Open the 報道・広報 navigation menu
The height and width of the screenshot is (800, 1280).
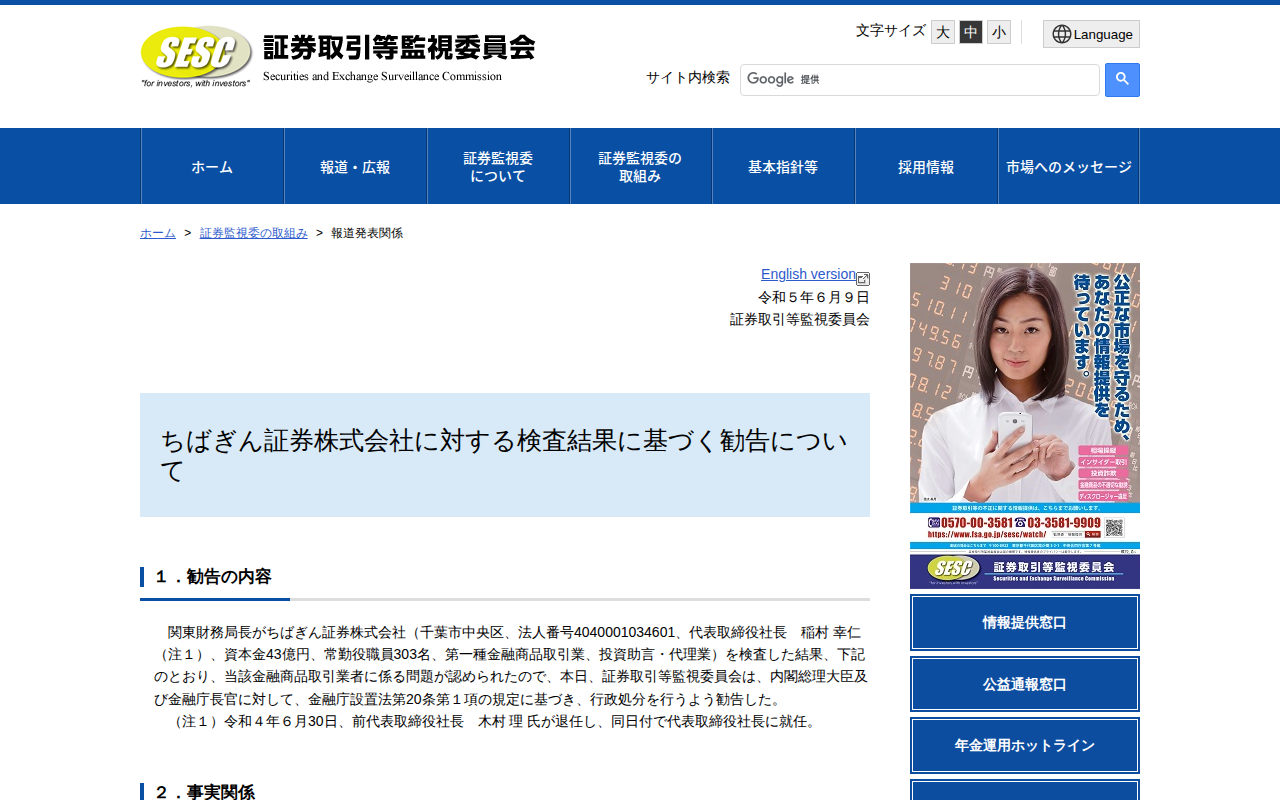pos(355,166)
